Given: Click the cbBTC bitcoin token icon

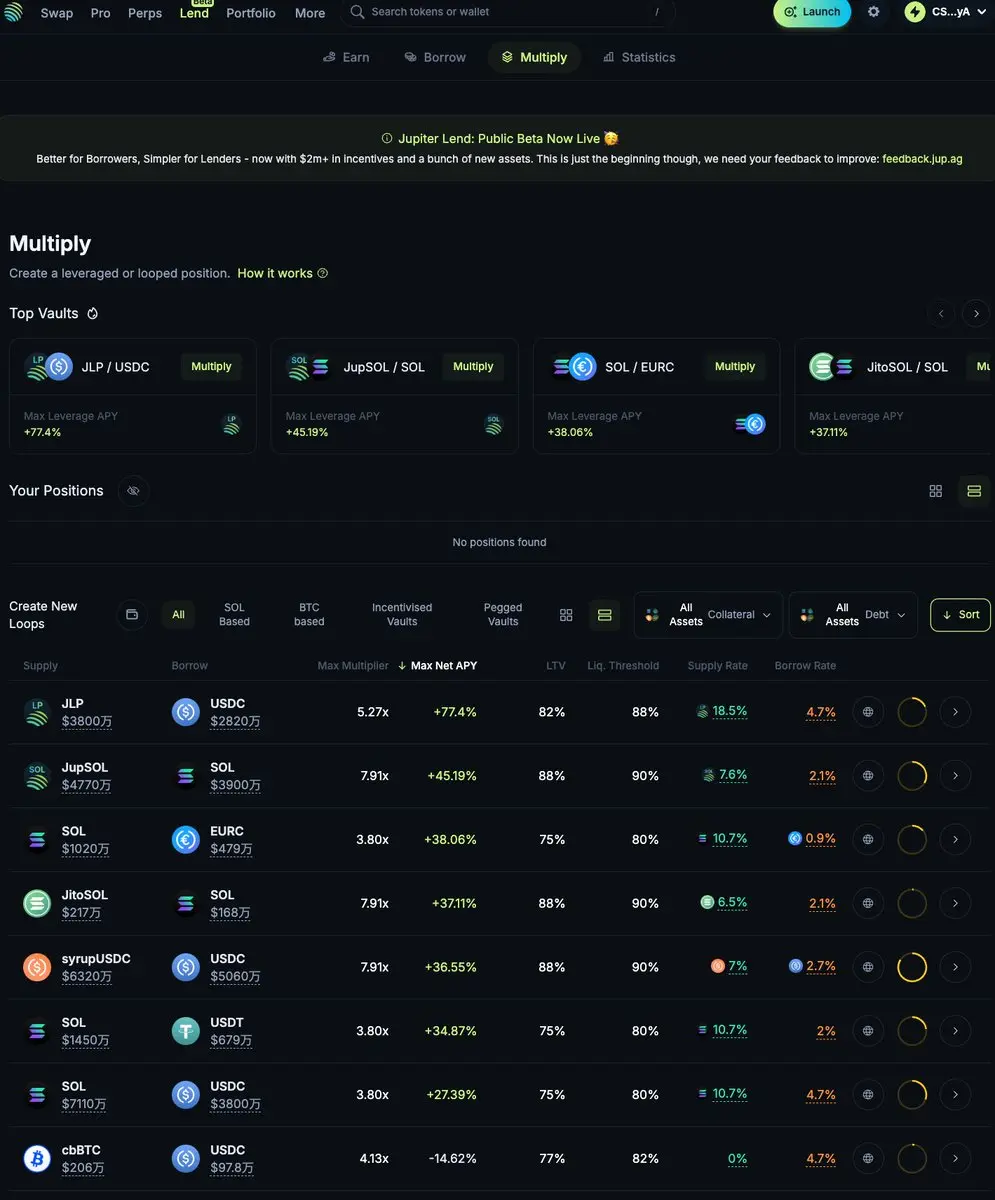Looking at the screenshot, I should coord(37,1158).
